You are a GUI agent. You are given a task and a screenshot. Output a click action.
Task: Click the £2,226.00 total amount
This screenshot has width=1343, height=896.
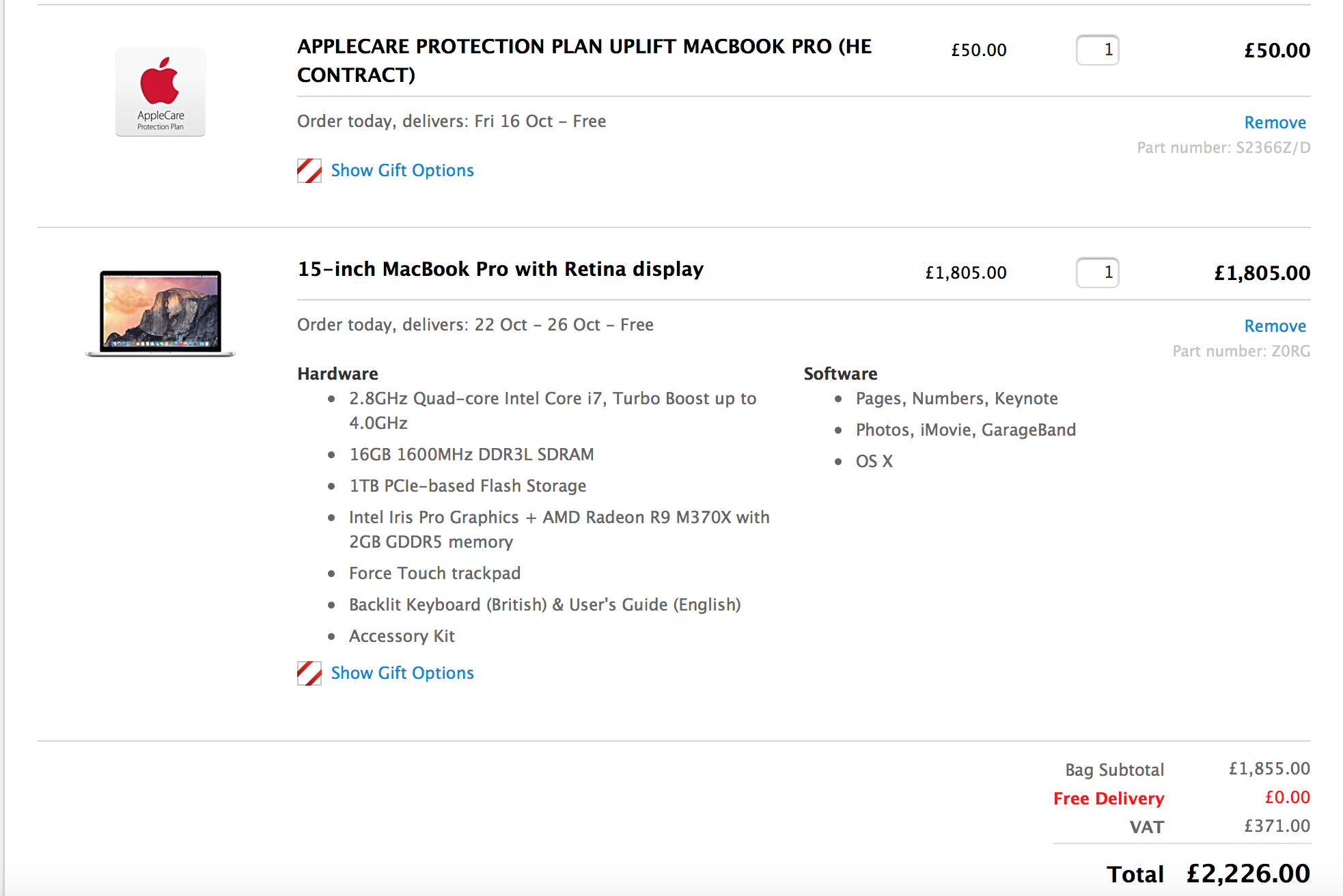click(x=1248, y=873)
